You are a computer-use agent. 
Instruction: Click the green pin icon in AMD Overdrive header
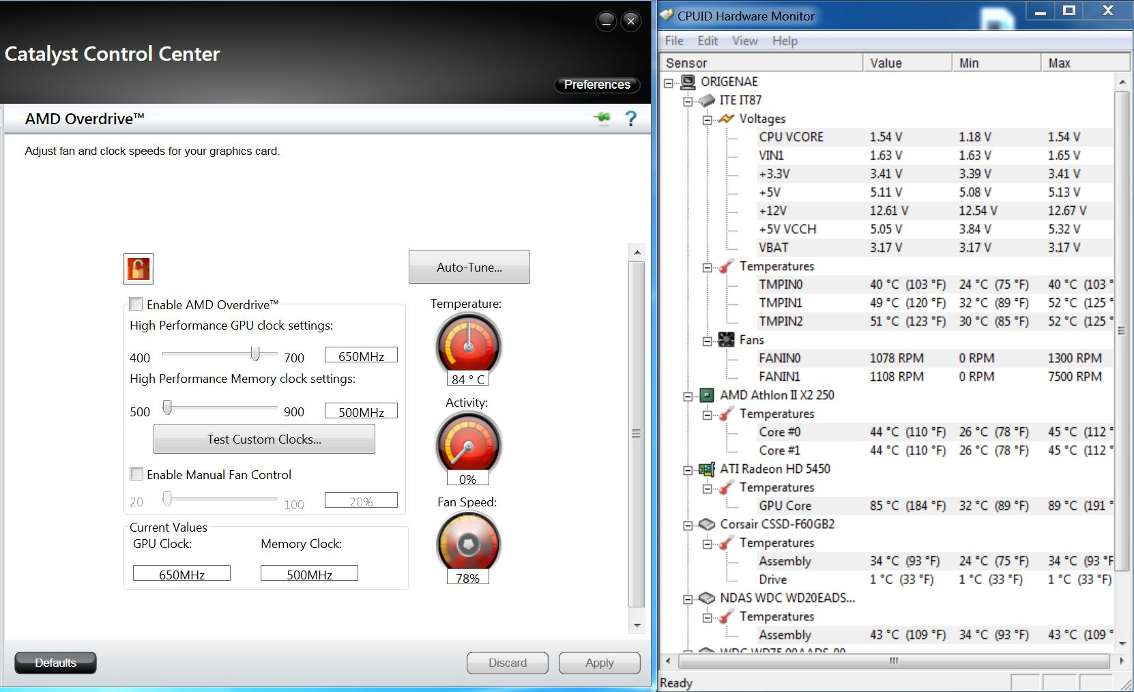tap(602, 118)
